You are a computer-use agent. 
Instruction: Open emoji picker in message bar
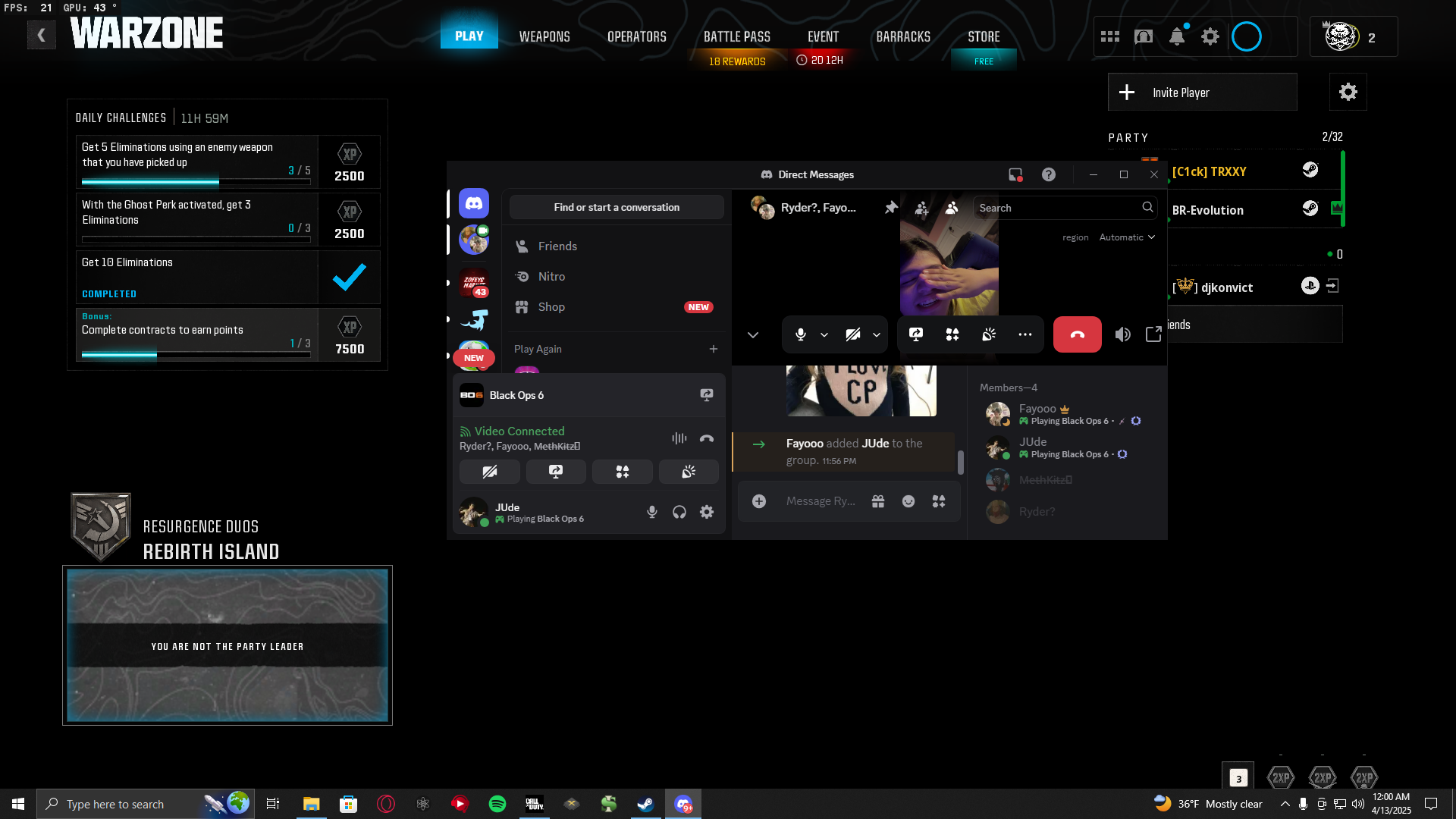908,501
